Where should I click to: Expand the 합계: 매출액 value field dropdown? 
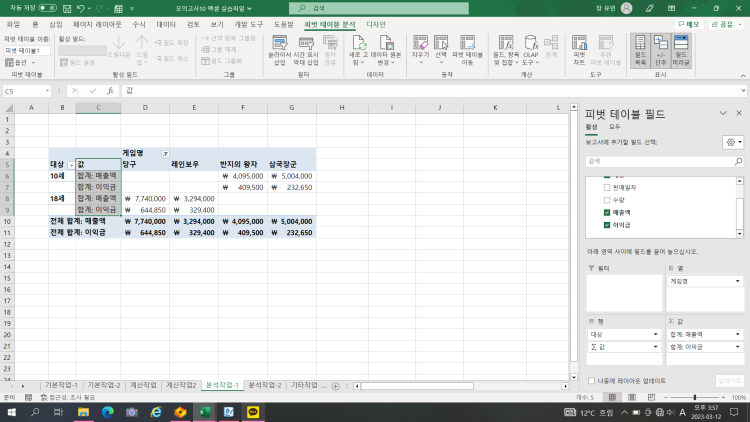738,333
